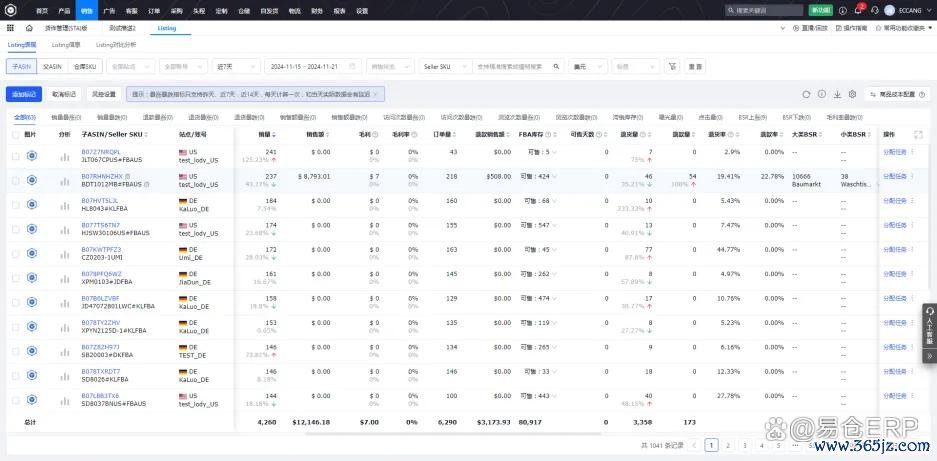Open calendar icon in date range field
Screen dimensions: 937x461
click(x=353, y=66)
